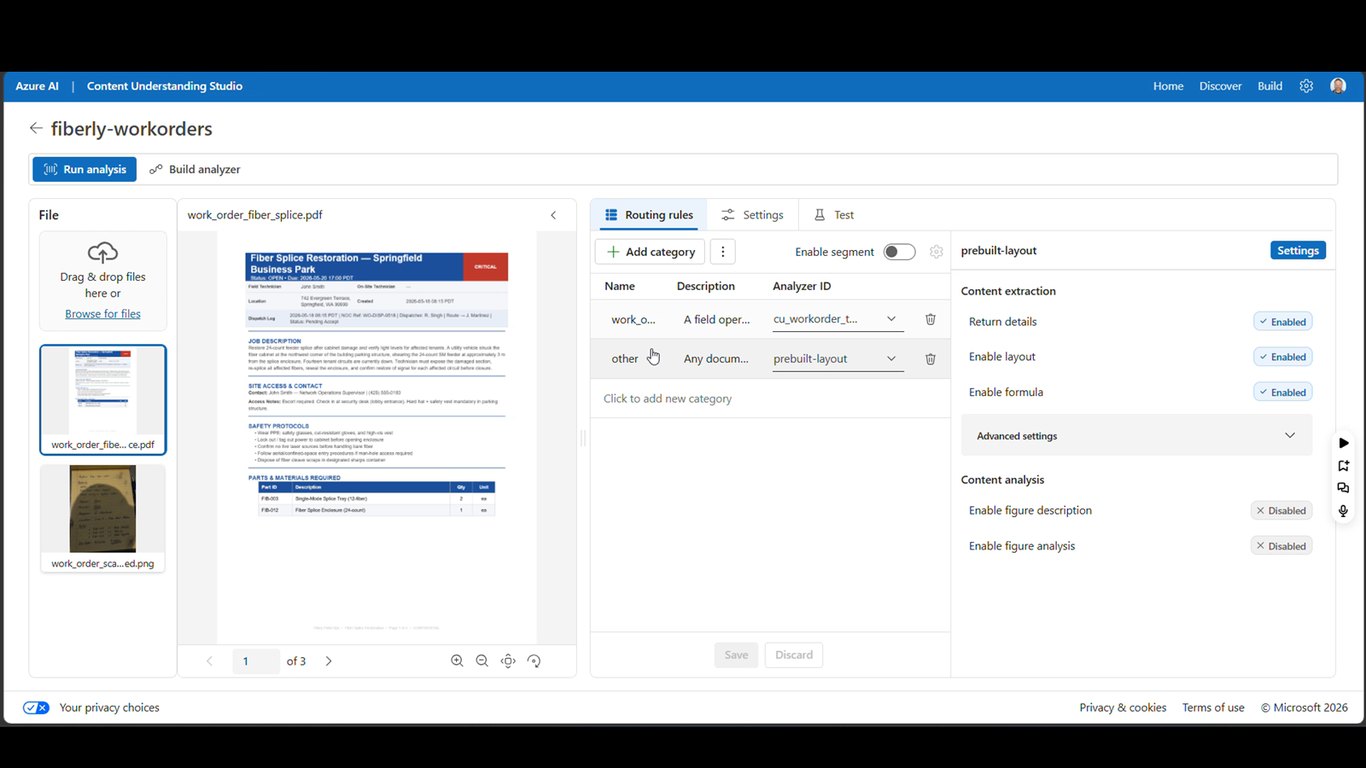
Task: Expand the Advanced settings section
Action: pos(1136,436)
